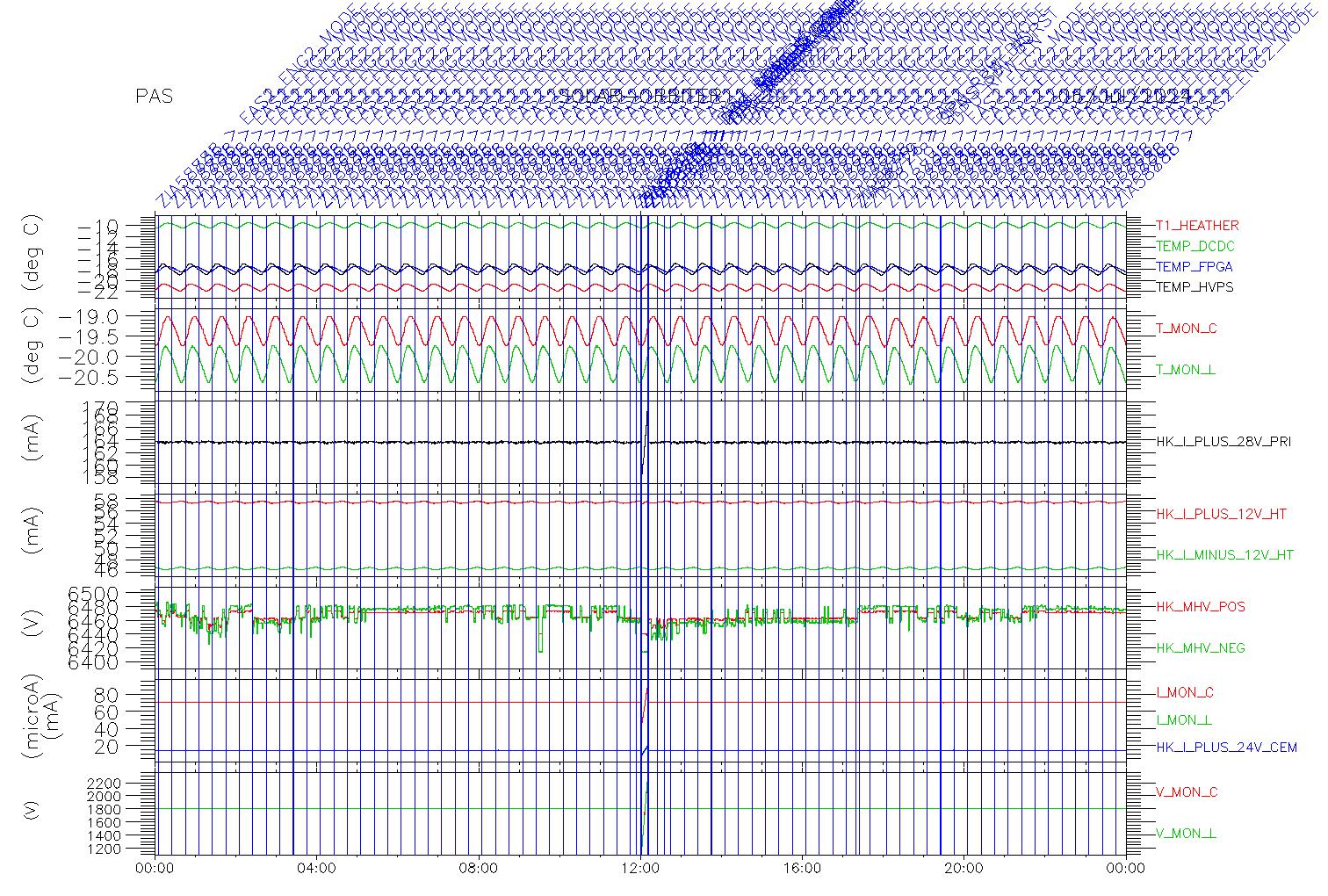Select the TEMP_FPGA legend label

(1194, 267)
